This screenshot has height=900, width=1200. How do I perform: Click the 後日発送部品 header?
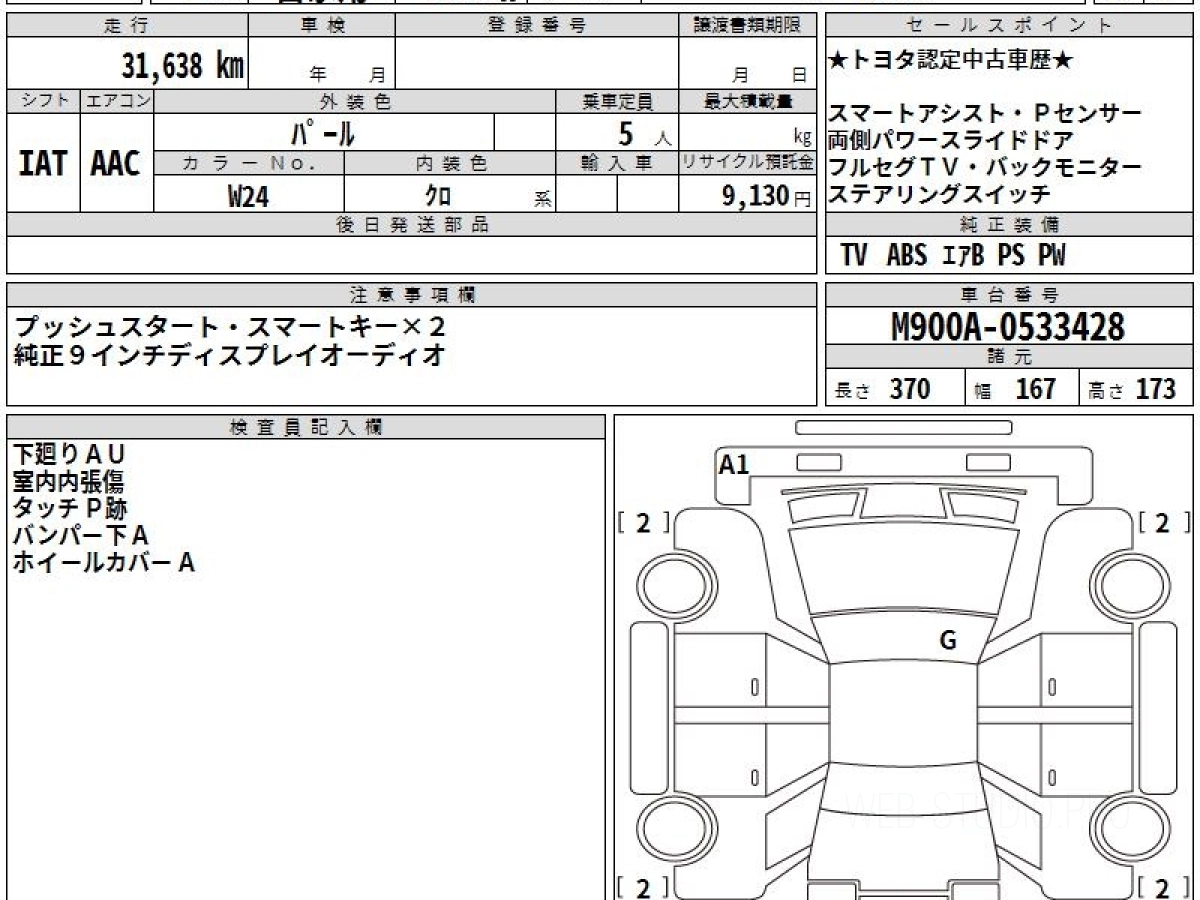tap(411, 225)
